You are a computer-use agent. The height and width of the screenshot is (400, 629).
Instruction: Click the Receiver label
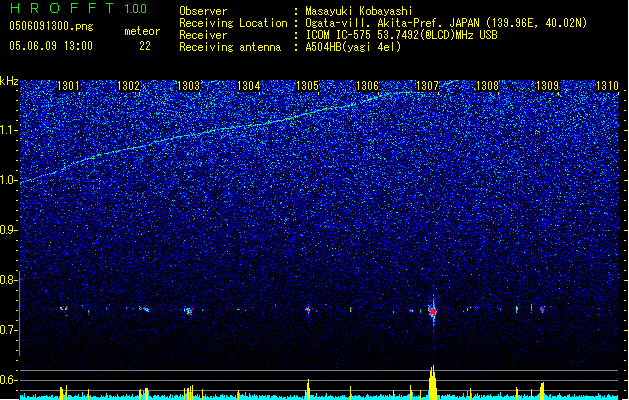click(203, 35)
